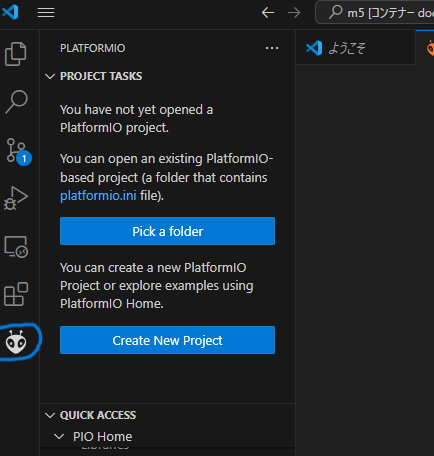434x456 pixels.
Task: Click the VS Code logo in the title bar
Action: click(x=10, y=12)
